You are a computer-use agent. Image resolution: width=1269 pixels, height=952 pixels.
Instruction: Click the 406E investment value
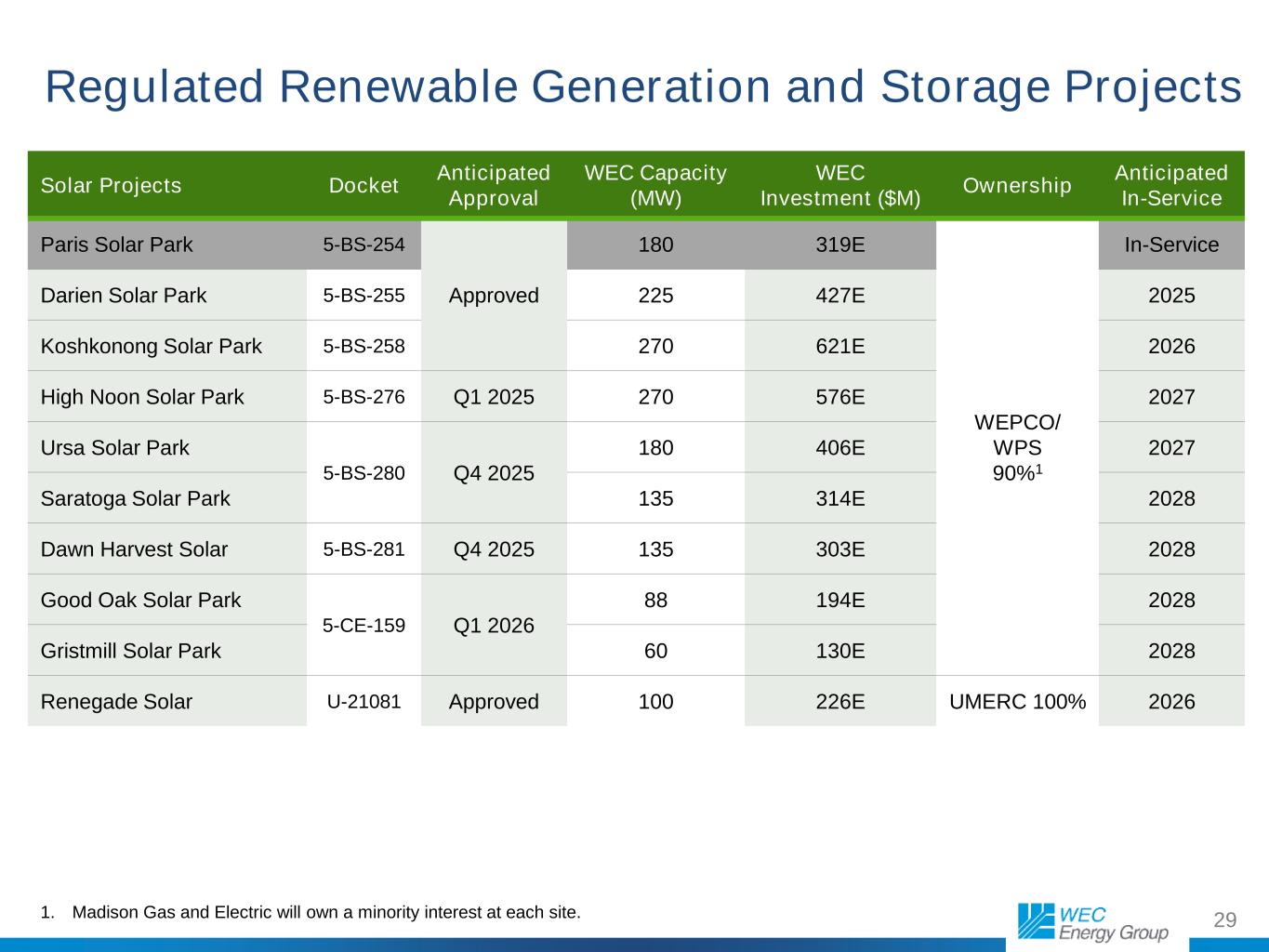840,448
